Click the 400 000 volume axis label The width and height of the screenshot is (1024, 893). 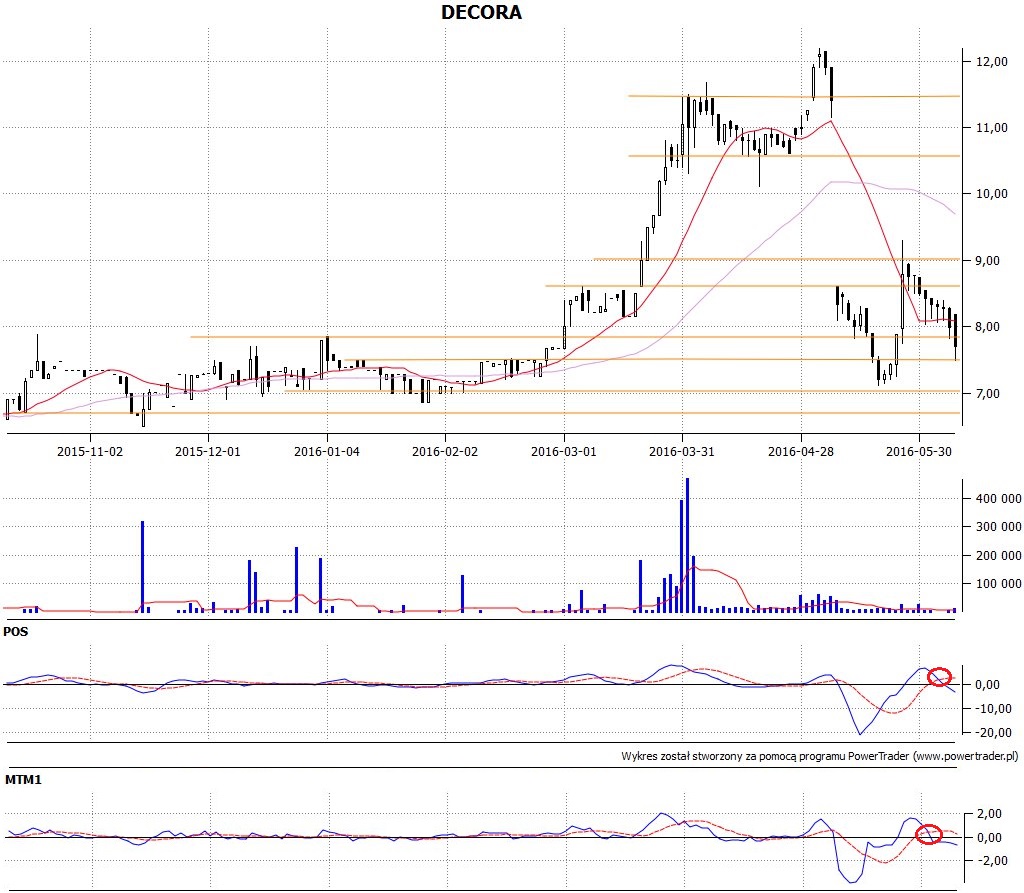(x=999, y=498)
